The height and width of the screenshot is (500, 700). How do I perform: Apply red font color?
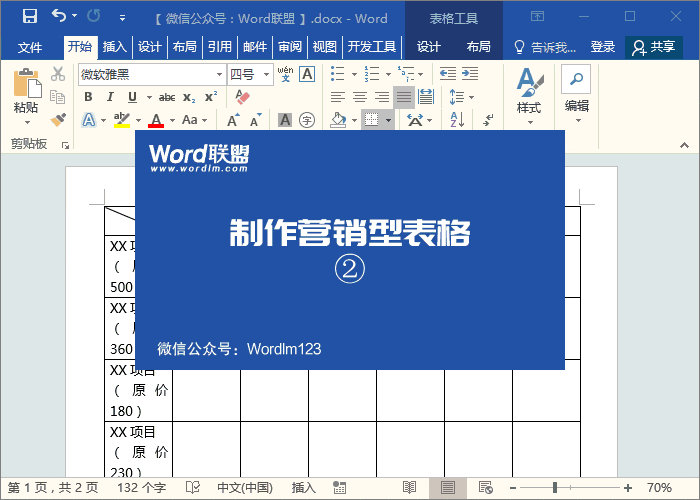(156, 120)
